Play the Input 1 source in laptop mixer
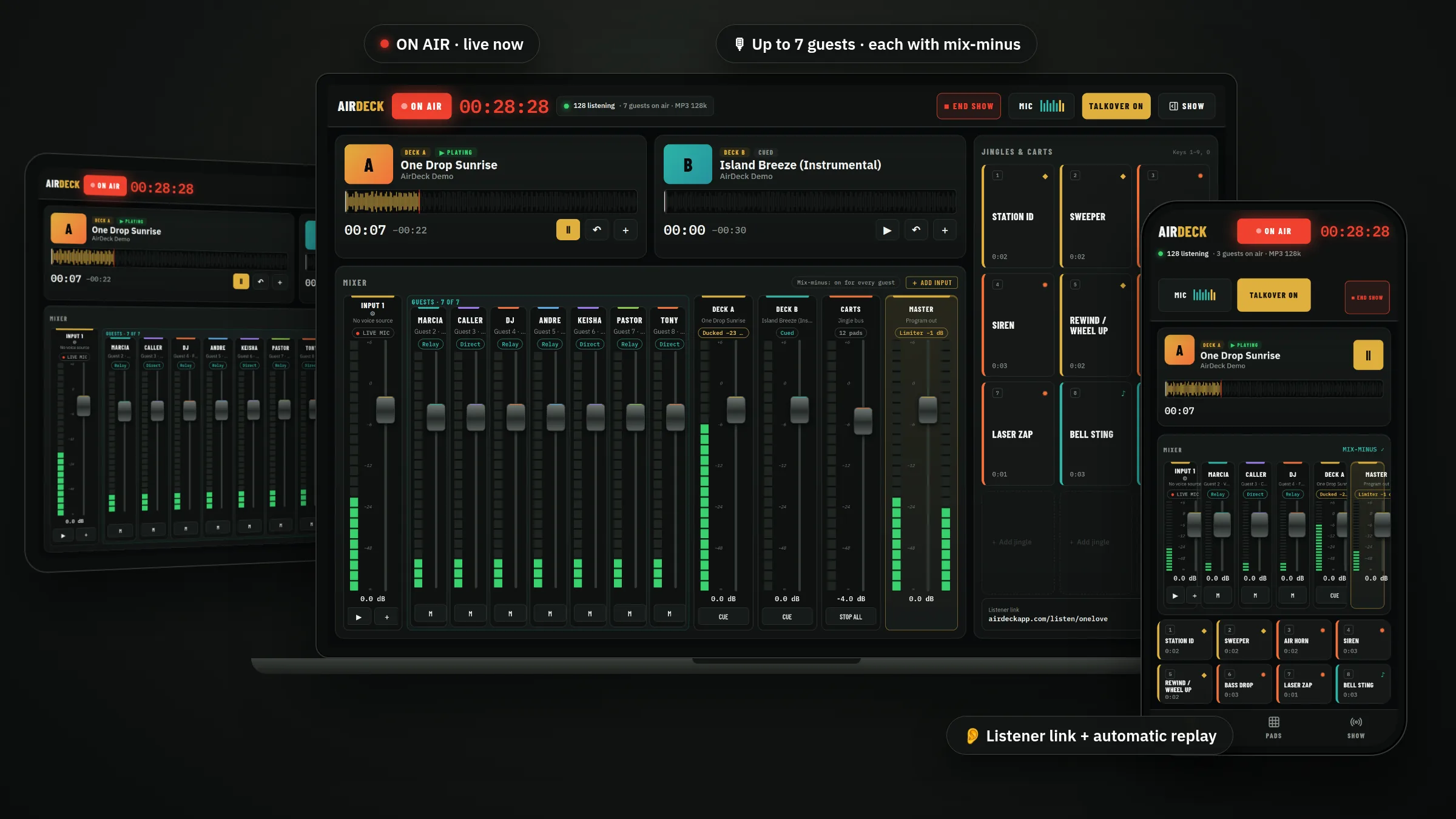Image resolution: width=1456 pixels, height=819 pixels. click(x=359, y=617)
